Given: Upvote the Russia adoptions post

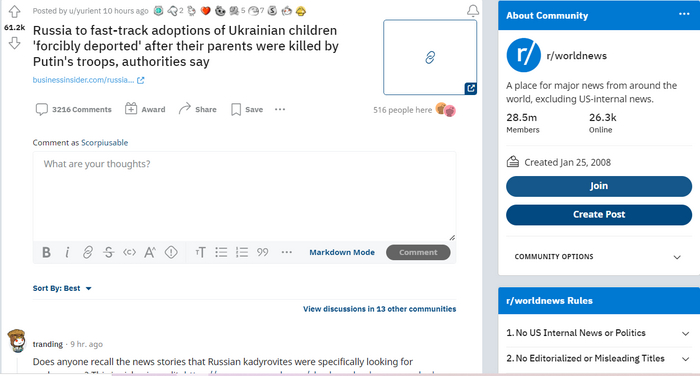Looking at the screenshot, I should click(x=15, y=12).
